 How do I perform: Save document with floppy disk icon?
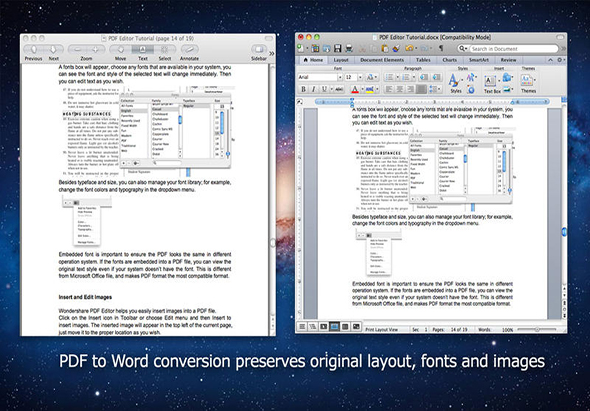pyautogui.click(x=338, y=48)
